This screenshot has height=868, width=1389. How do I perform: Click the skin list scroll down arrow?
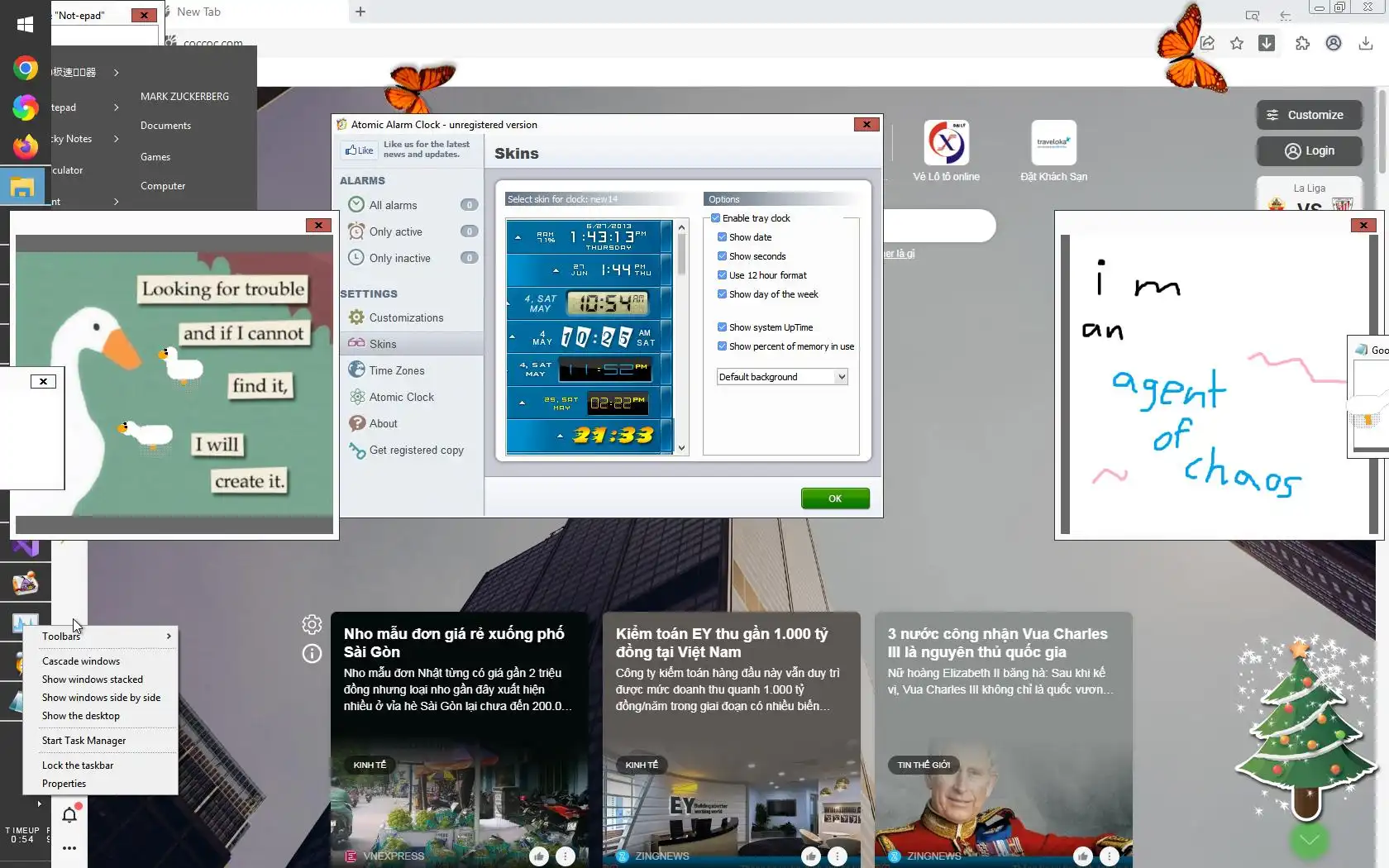(x=681, y=448)
